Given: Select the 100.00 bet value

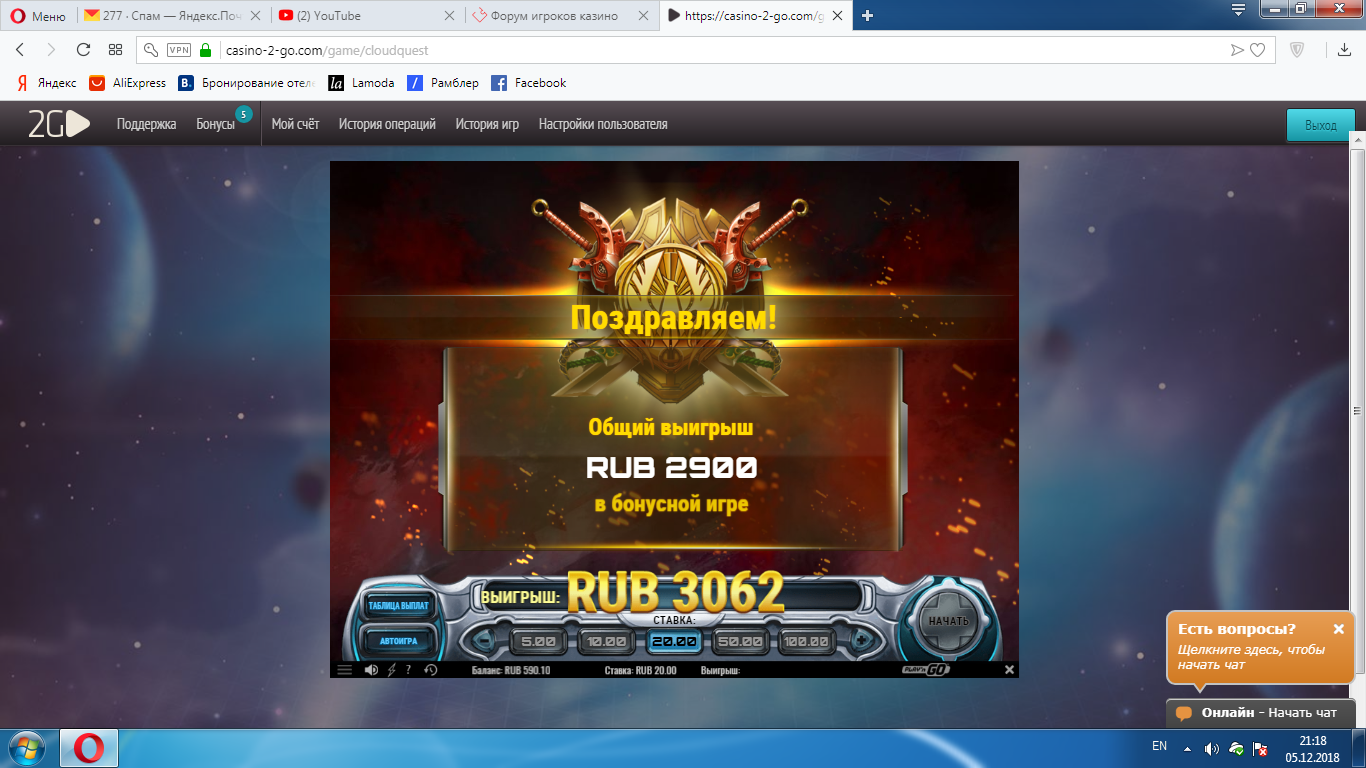Looking at the screenshot, I should tap(805, 641).
